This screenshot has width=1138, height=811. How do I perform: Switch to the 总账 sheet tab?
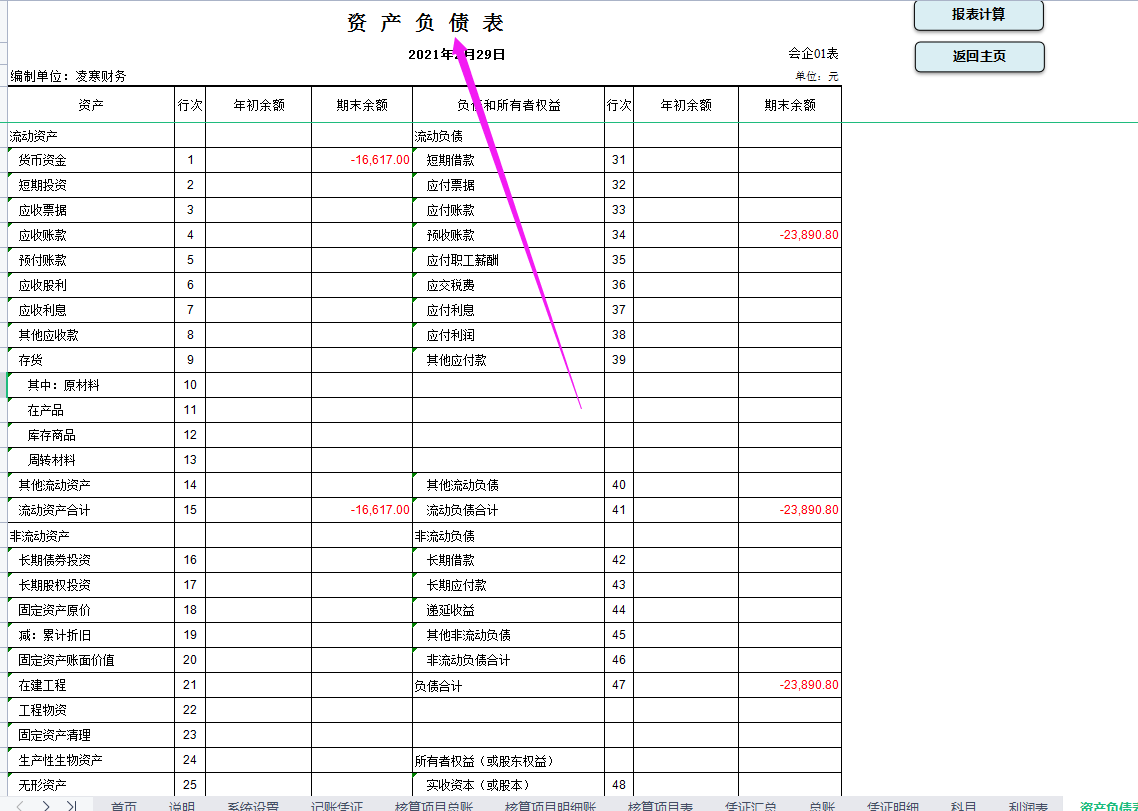point(818,804)
